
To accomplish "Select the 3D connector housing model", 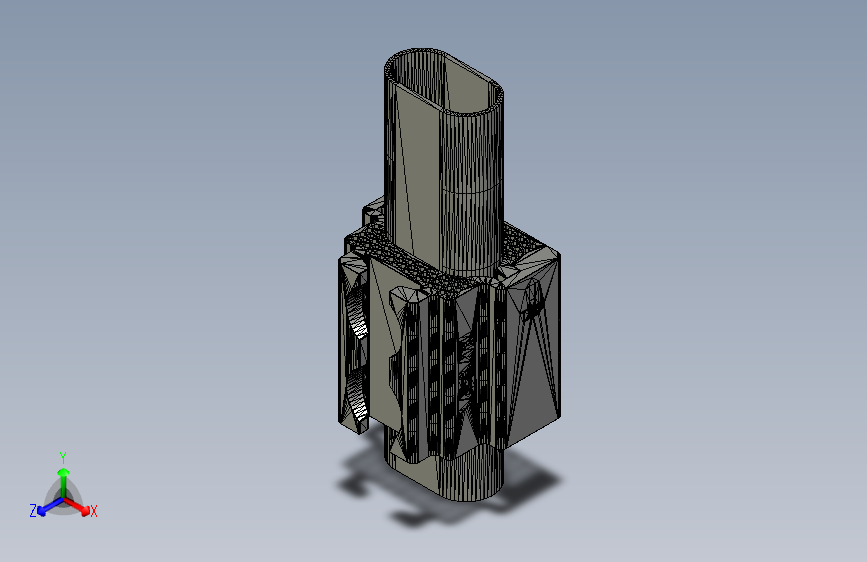I will [448, 275].
